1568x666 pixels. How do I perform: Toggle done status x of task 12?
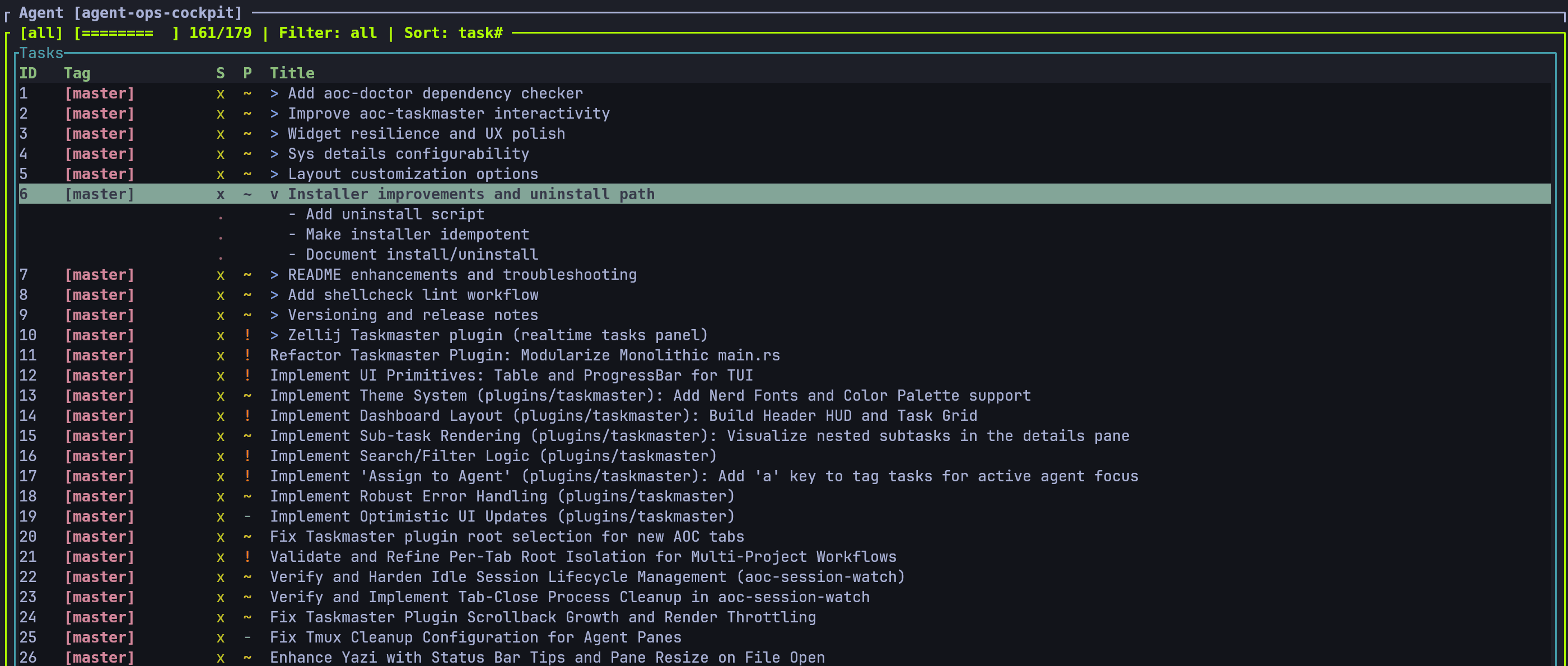tap(220, 376)
